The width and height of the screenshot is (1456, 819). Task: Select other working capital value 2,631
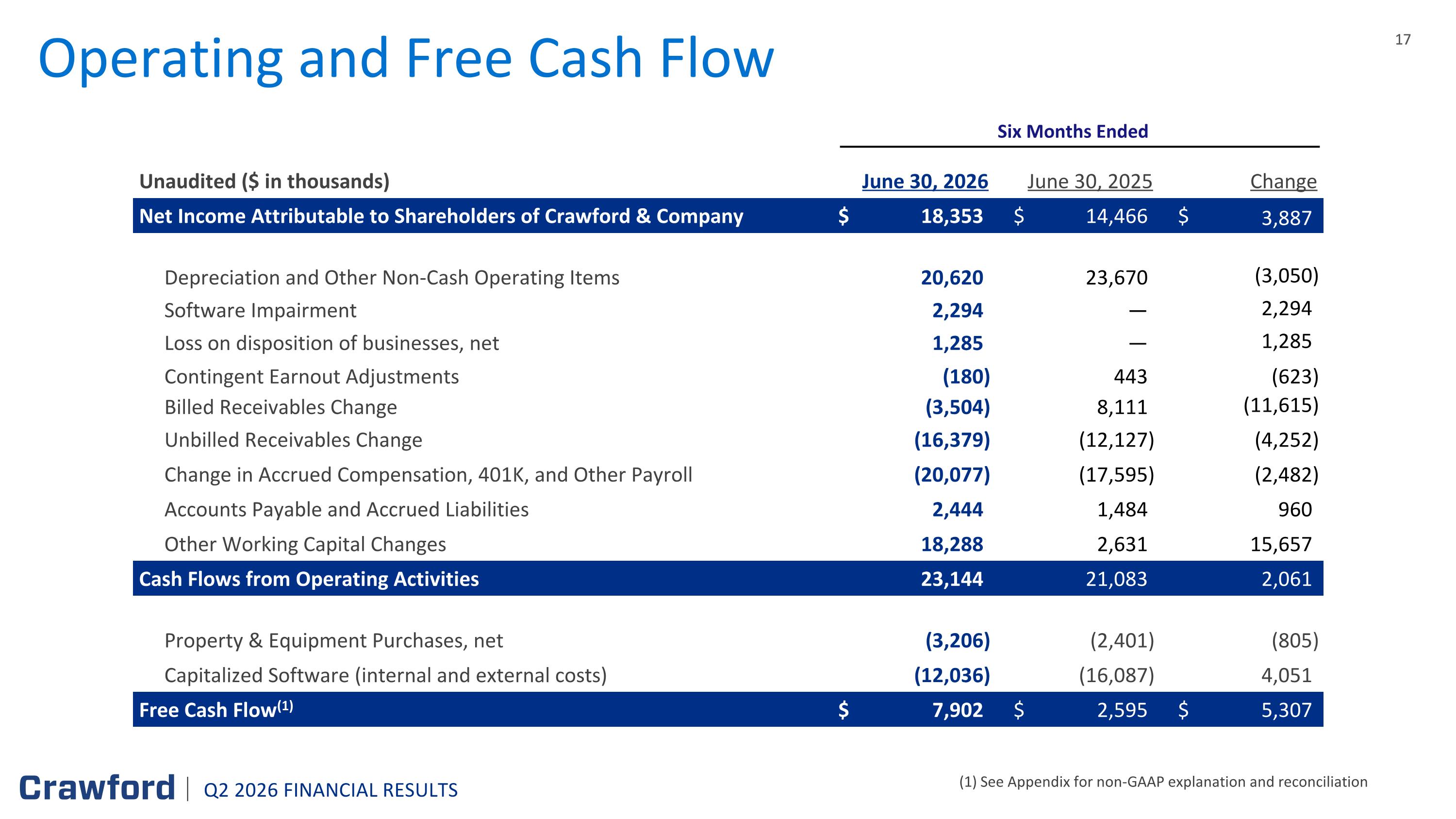point(1122,544)
